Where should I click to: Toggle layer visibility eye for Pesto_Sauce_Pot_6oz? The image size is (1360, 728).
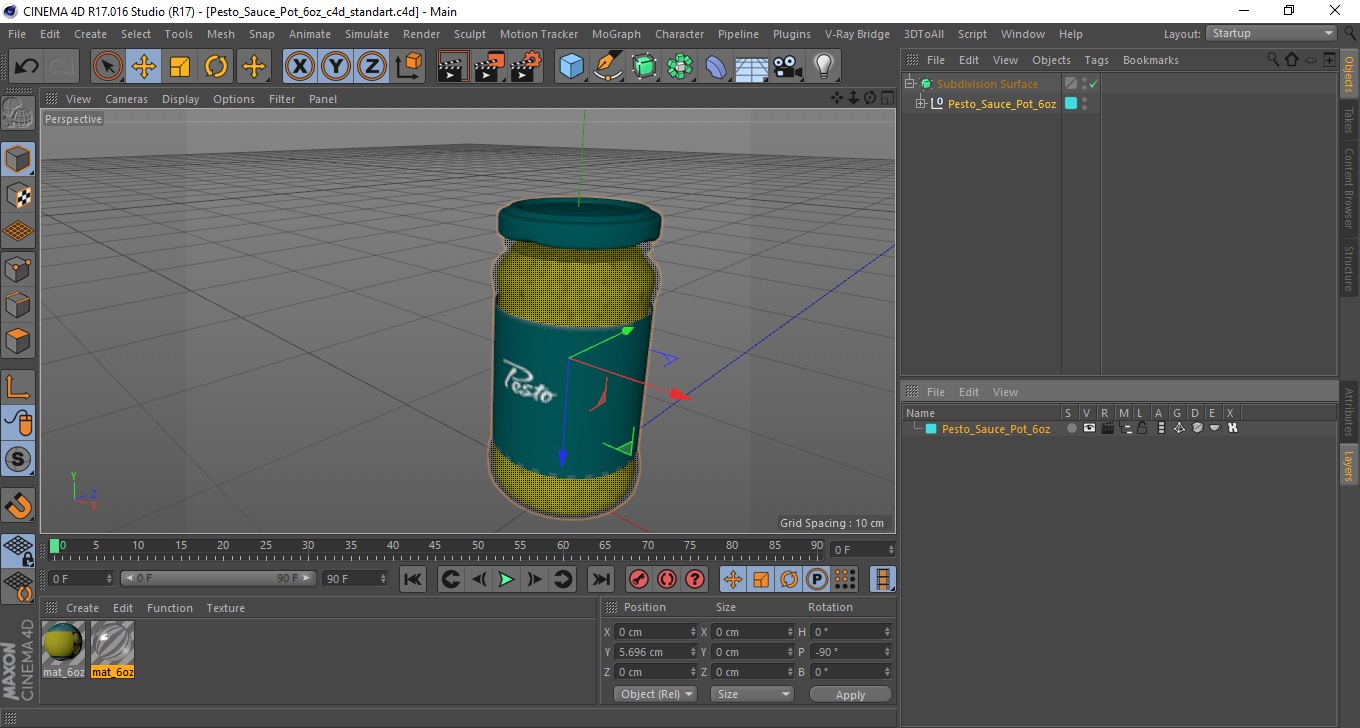coord(1088,428)
